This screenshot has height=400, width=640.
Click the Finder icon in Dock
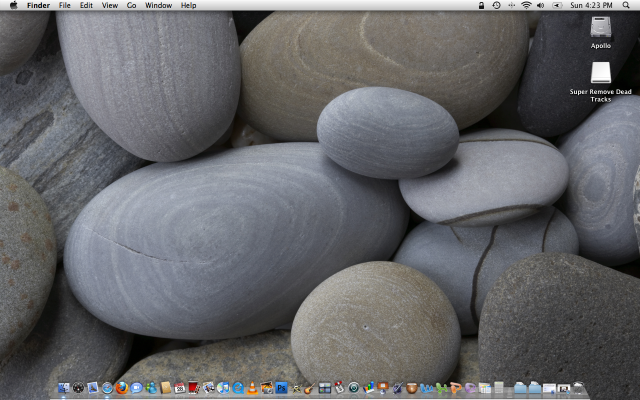pos(63,388)
